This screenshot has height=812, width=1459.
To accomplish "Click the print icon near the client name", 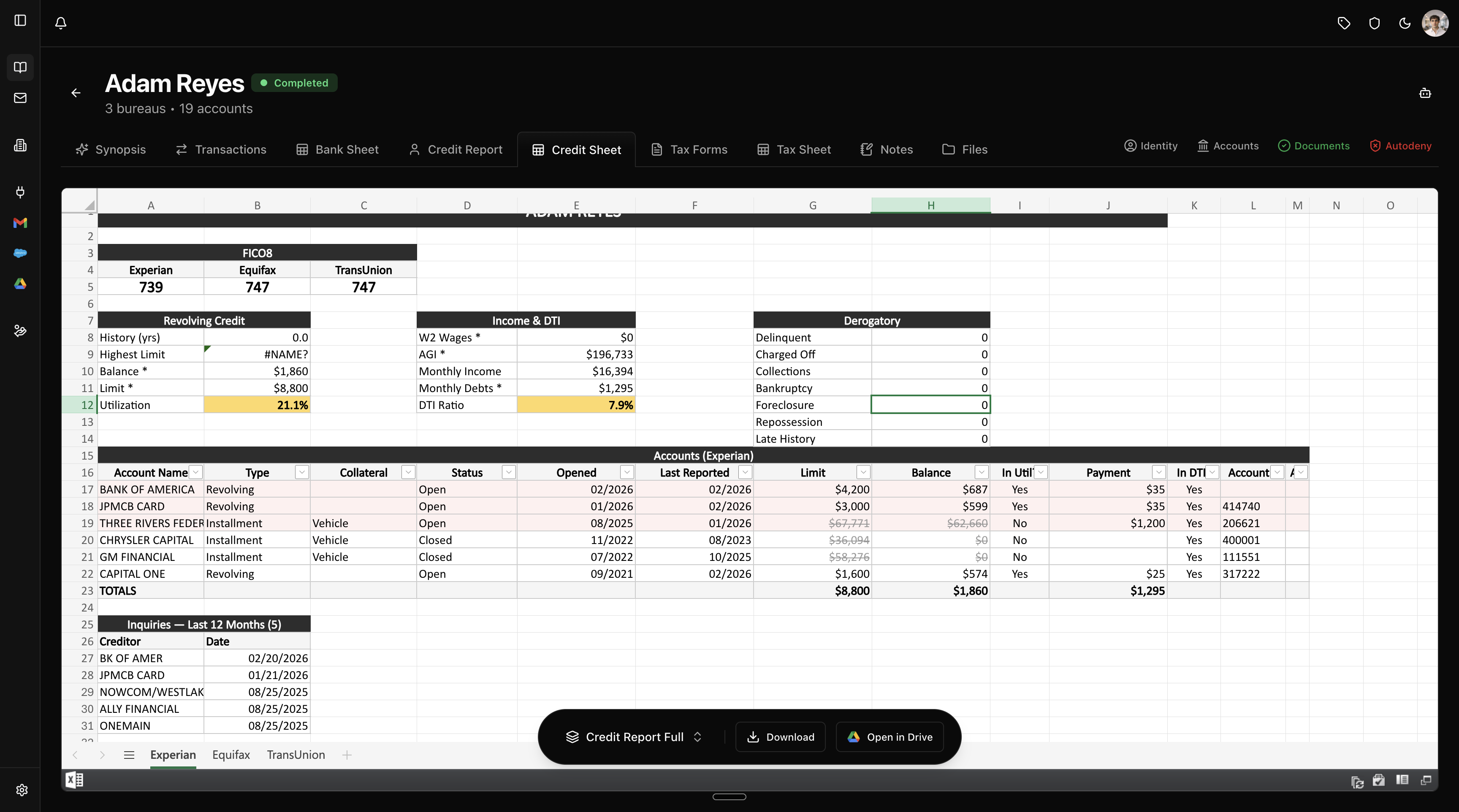I will 1426,93.
